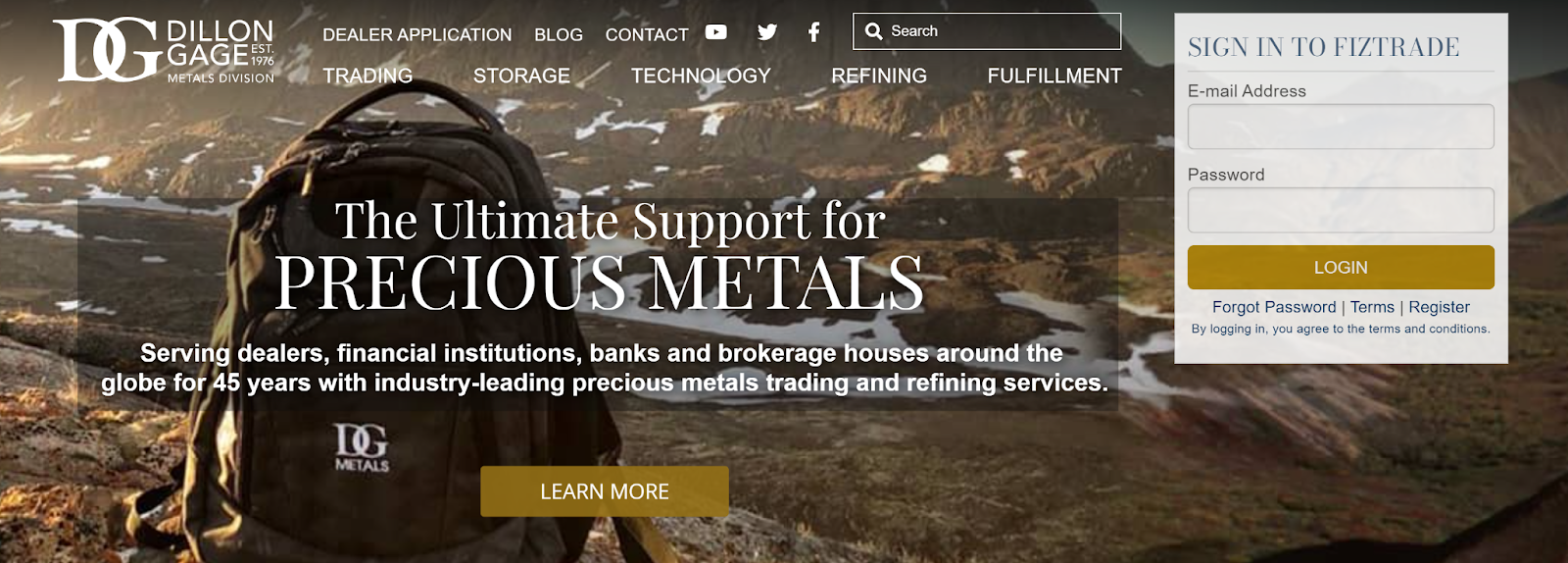The width and height of the screenshot is (1568, 563).
Task: Open the Fulfillment menu item
Action: (x=1054, y=76)
